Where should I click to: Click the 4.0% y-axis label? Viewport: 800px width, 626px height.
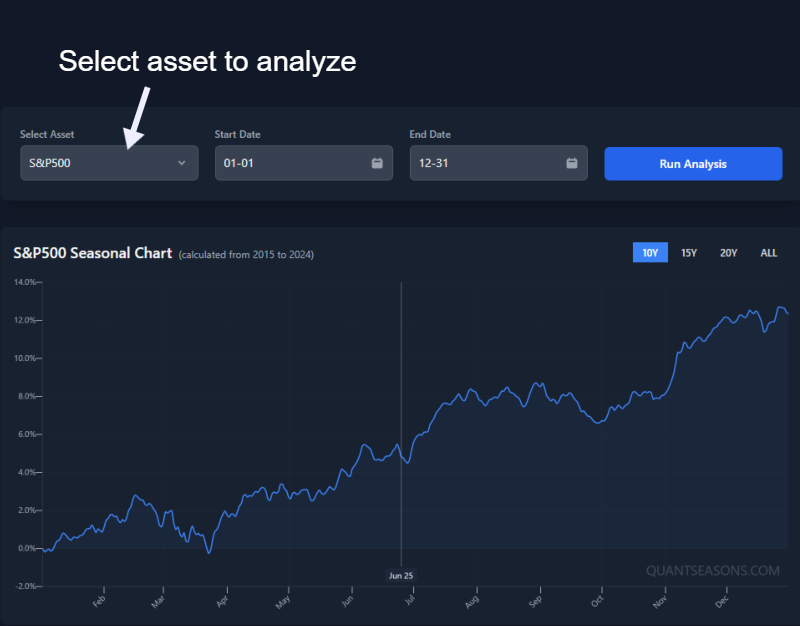point(27,472)
